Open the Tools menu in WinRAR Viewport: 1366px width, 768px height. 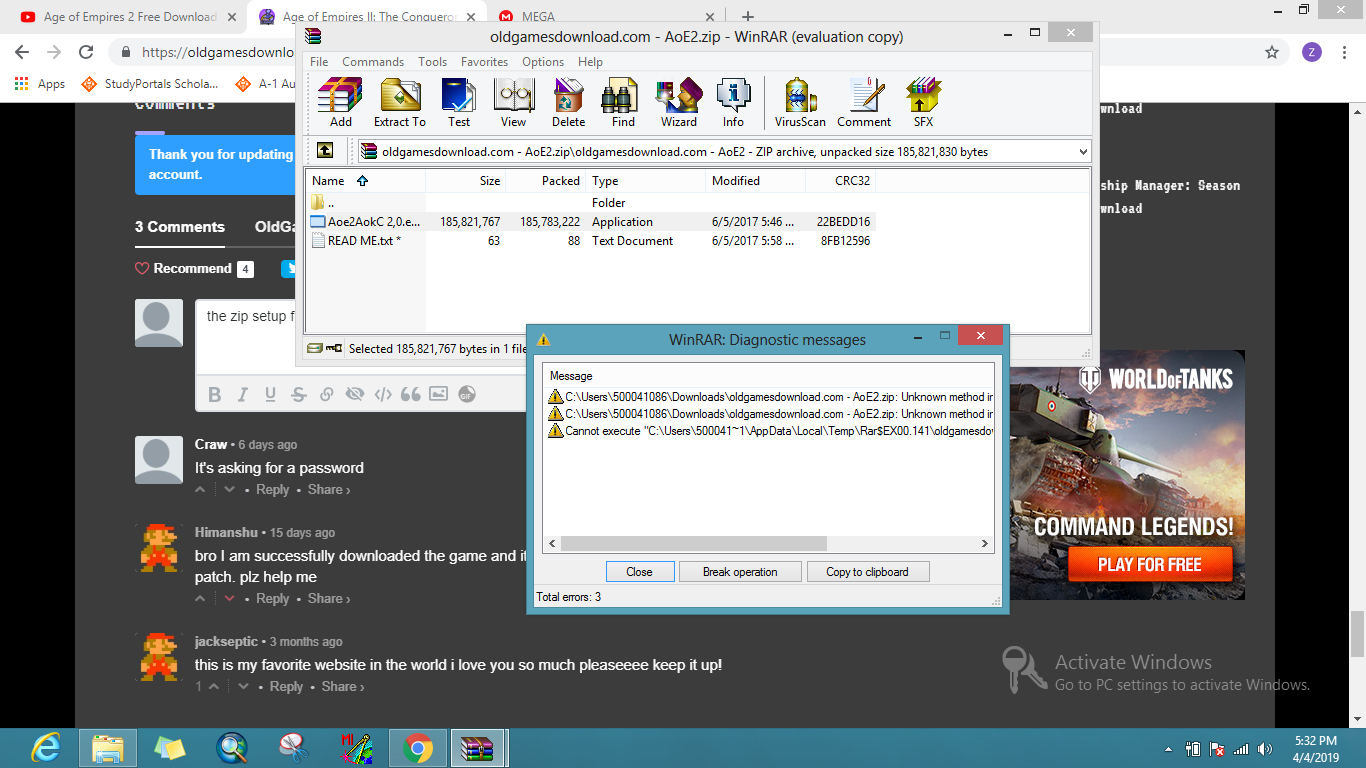432,62
